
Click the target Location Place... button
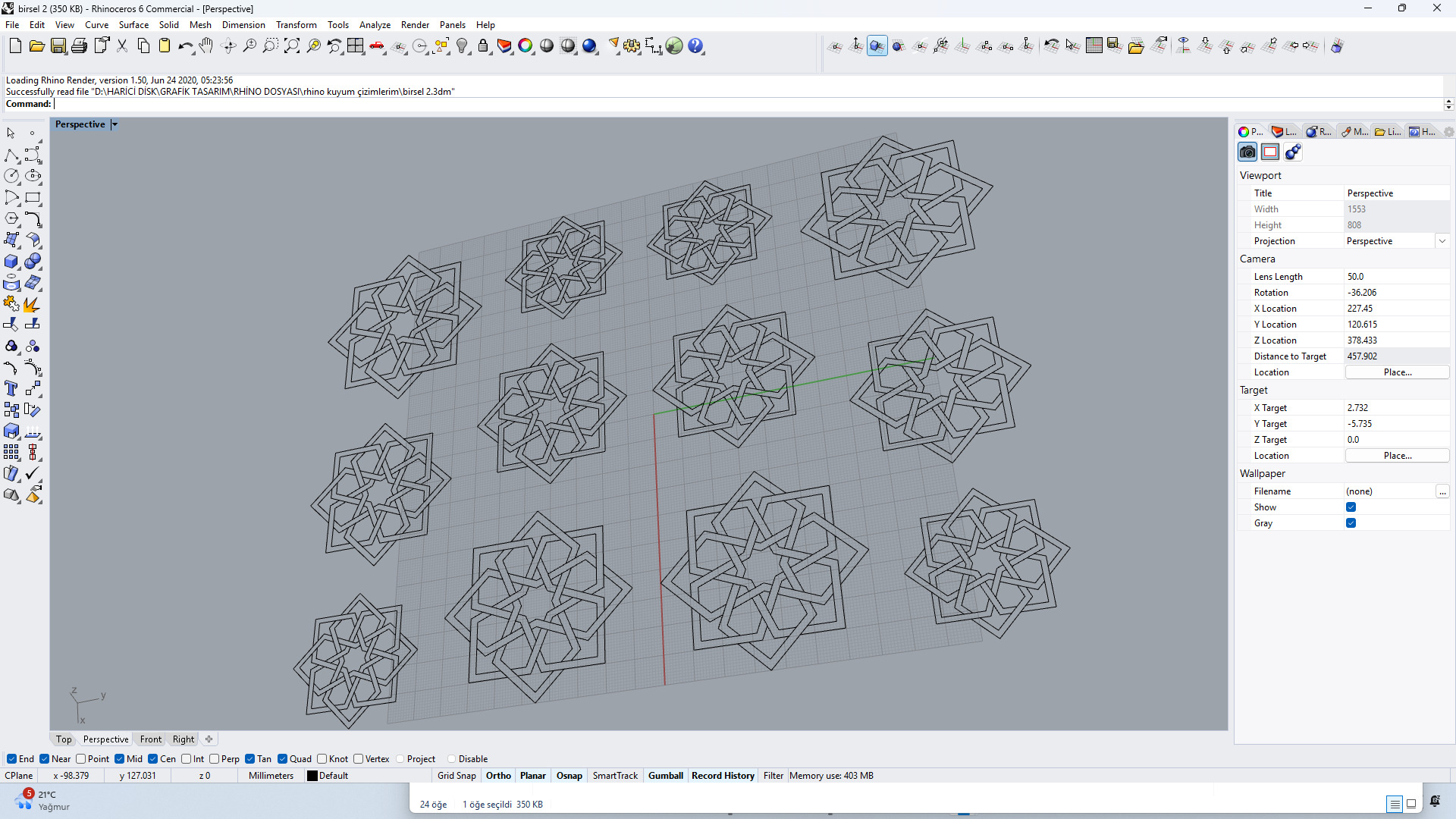tap(1397, 456)
